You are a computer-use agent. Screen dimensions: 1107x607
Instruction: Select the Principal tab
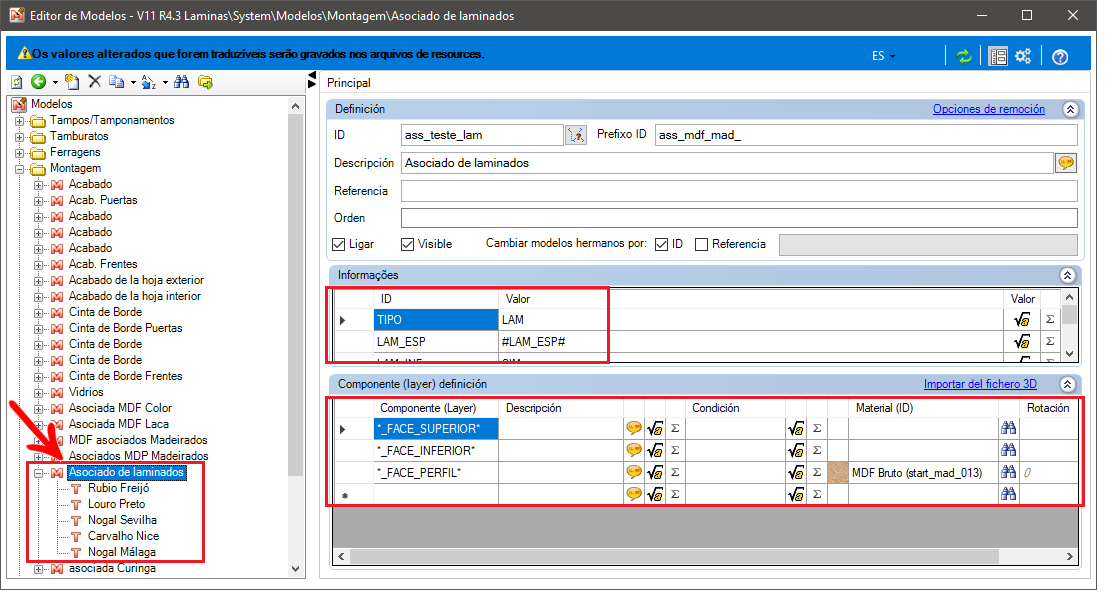coord(349,83)
